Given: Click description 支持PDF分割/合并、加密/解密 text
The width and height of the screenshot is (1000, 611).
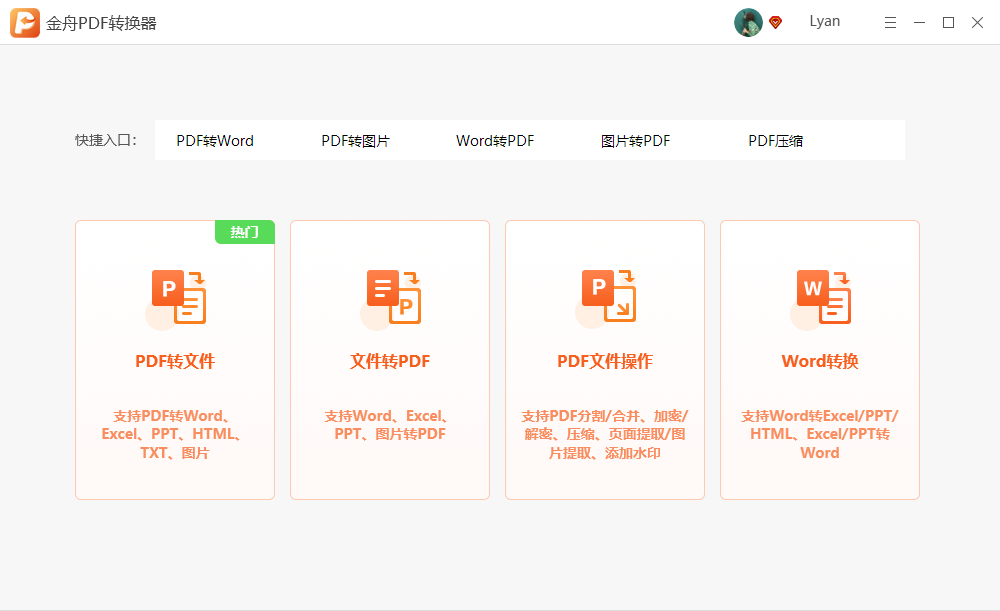Looking at the screenshot, I should tap(605, 434).
